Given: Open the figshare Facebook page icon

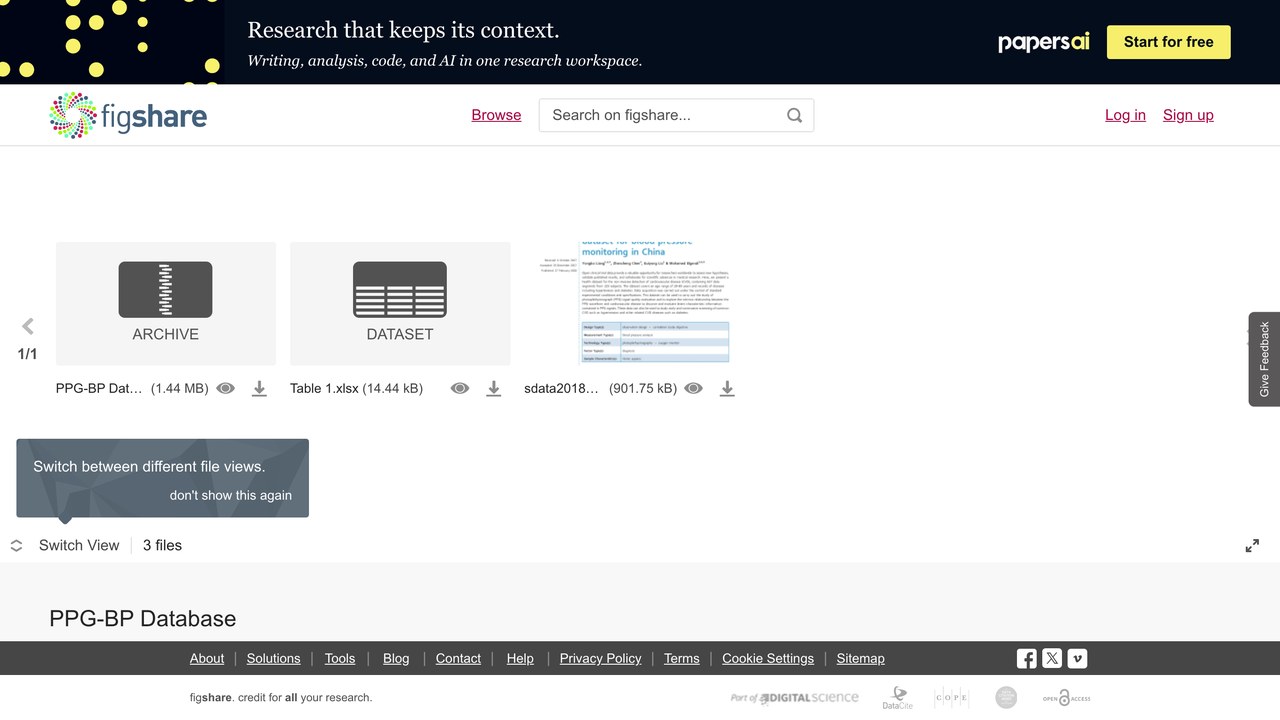Looking at the screenshot, I should (1027, 658).
